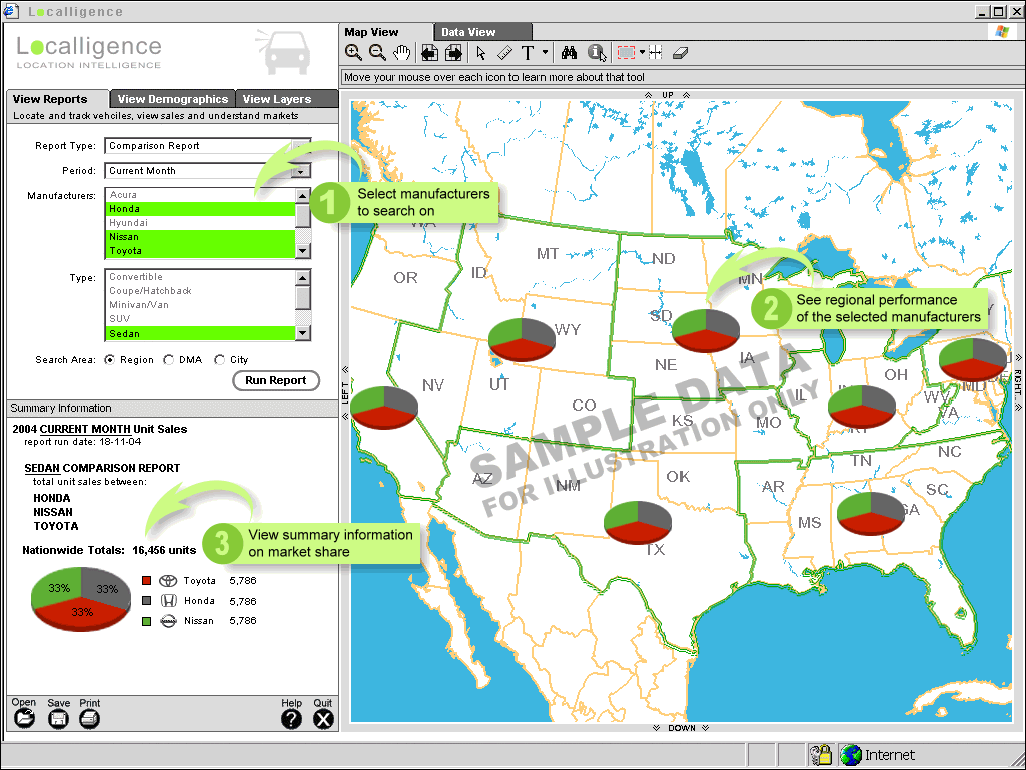Pan map LEFT using side arrows
1026x770 pixels.
click(x=345, y=393)
